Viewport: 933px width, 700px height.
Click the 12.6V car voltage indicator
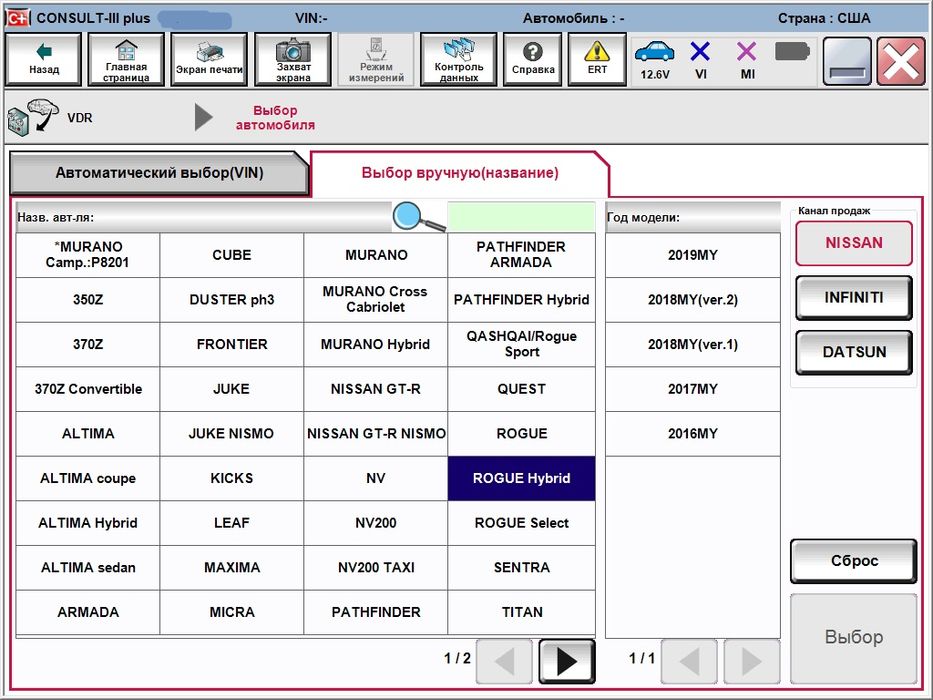[655, 60]
